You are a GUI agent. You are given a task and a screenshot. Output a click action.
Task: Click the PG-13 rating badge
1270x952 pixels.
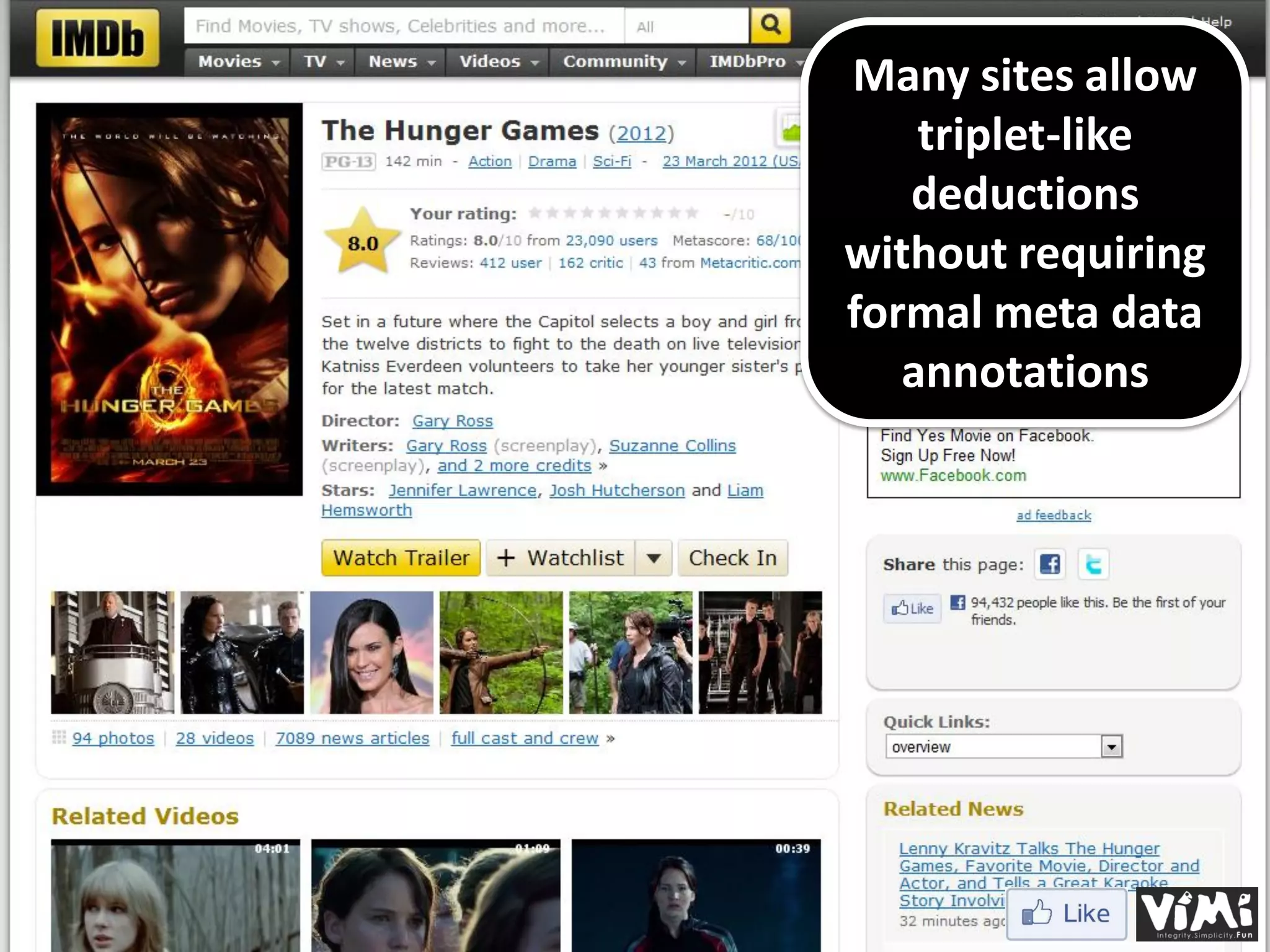pos(349,162)
